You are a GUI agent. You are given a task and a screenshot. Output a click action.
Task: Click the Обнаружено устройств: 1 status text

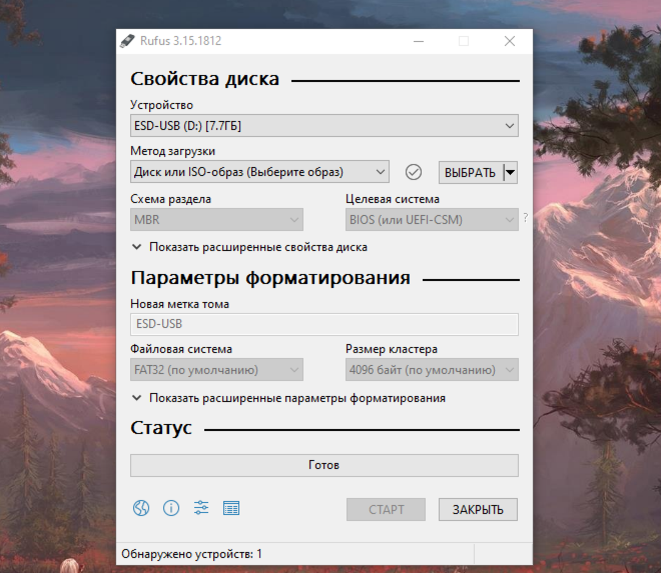192,554
